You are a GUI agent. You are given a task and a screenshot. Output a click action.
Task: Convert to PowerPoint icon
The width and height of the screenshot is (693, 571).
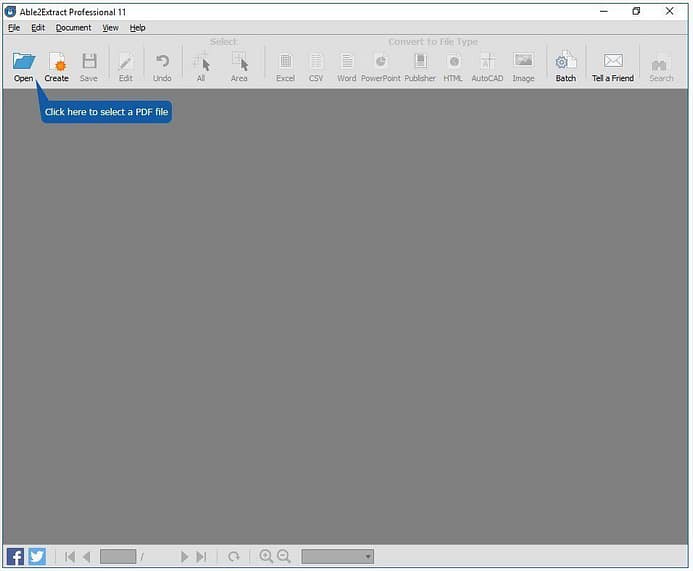[381, 61]
